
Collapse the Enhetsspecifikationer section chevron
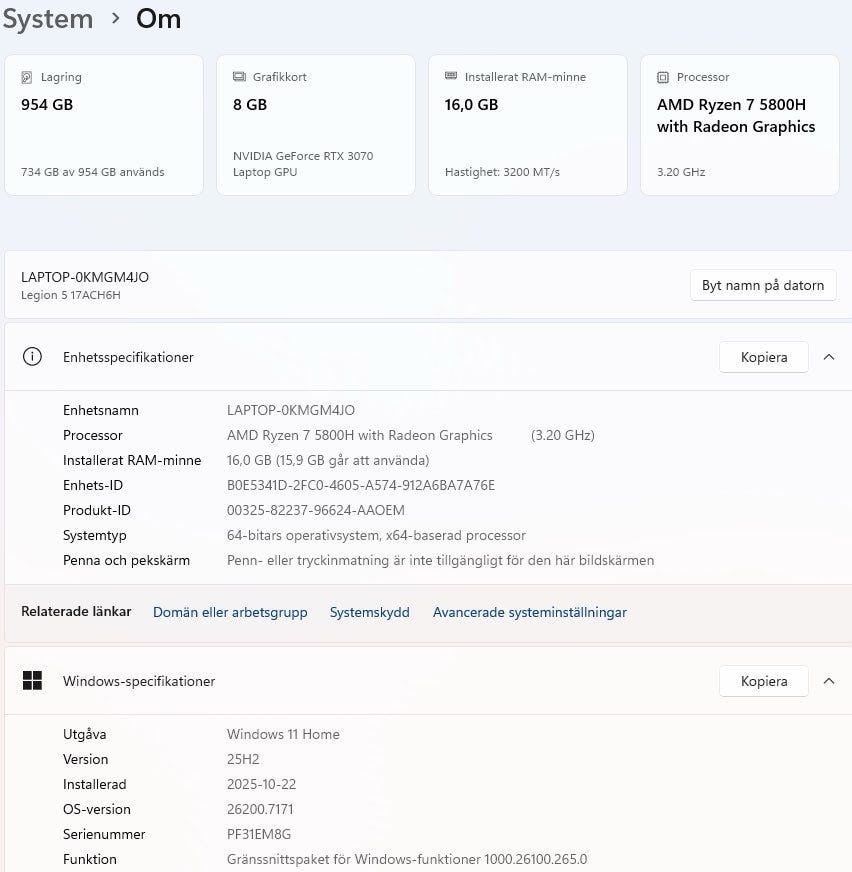coord(829,357)
